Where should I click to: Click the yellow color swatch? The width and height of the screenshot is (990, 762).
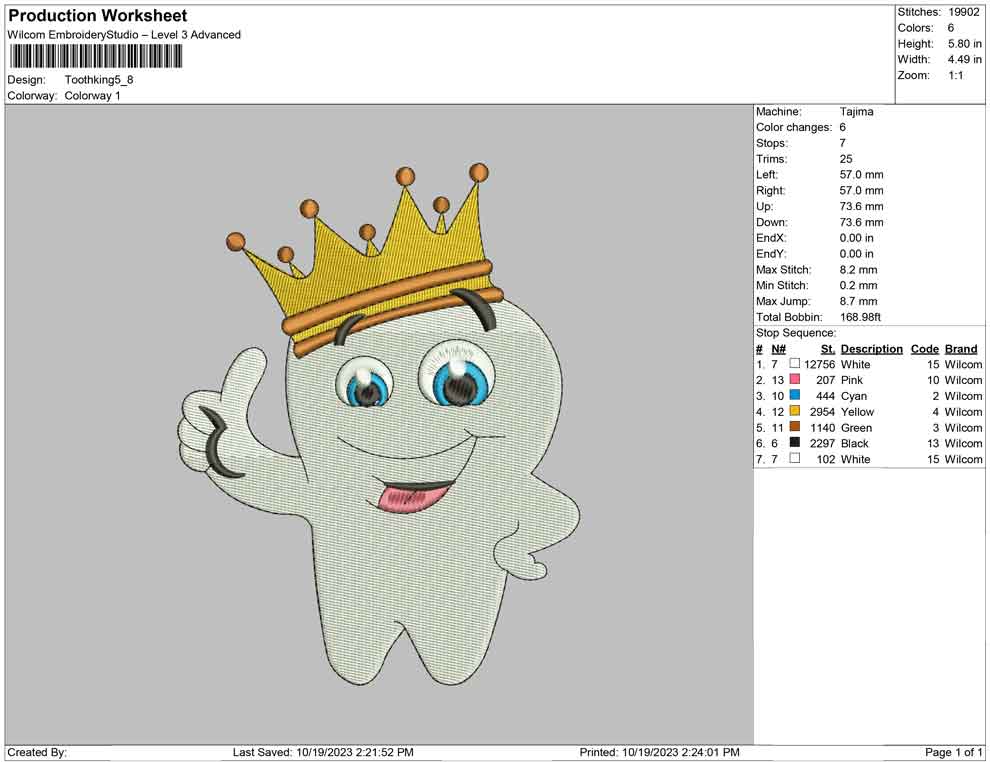(795, 411)
